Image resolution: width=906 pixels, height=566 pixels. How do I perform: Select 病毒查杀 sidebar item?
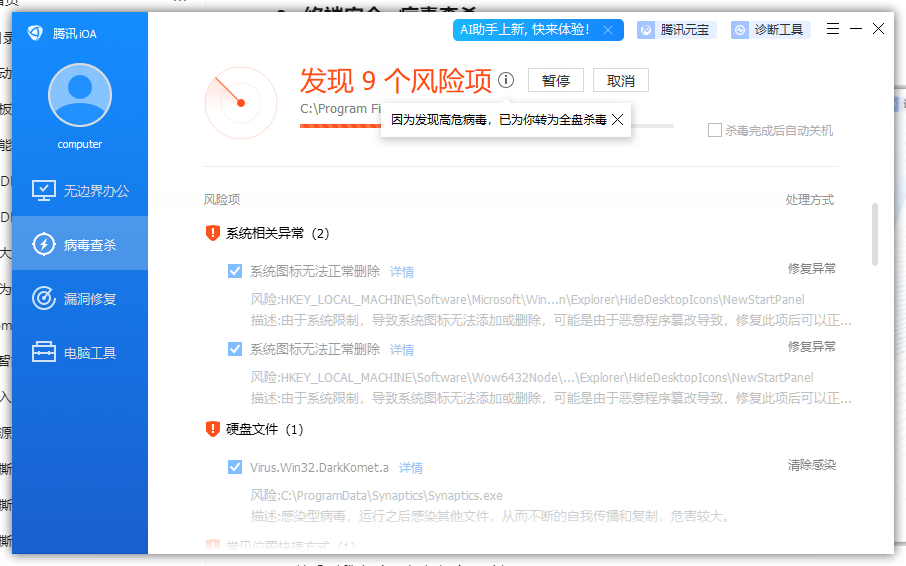click(x=80, y=244)
